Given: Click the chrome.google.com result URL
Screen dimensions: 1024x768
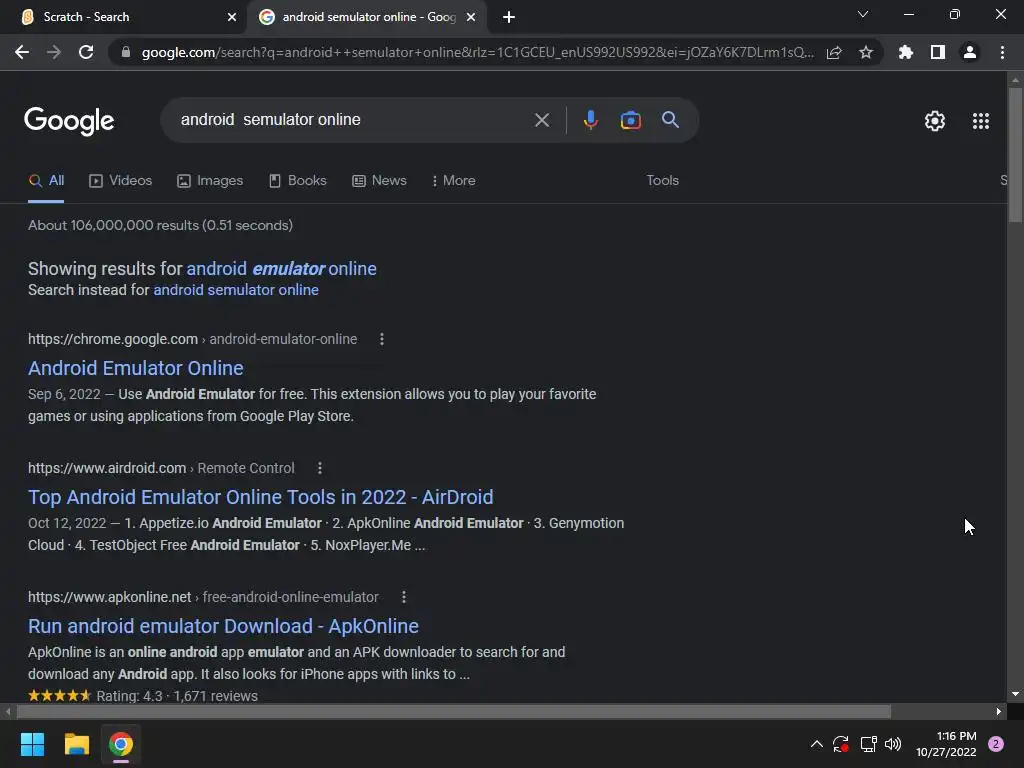Looking at the screenshot, I should pos(193,339).
